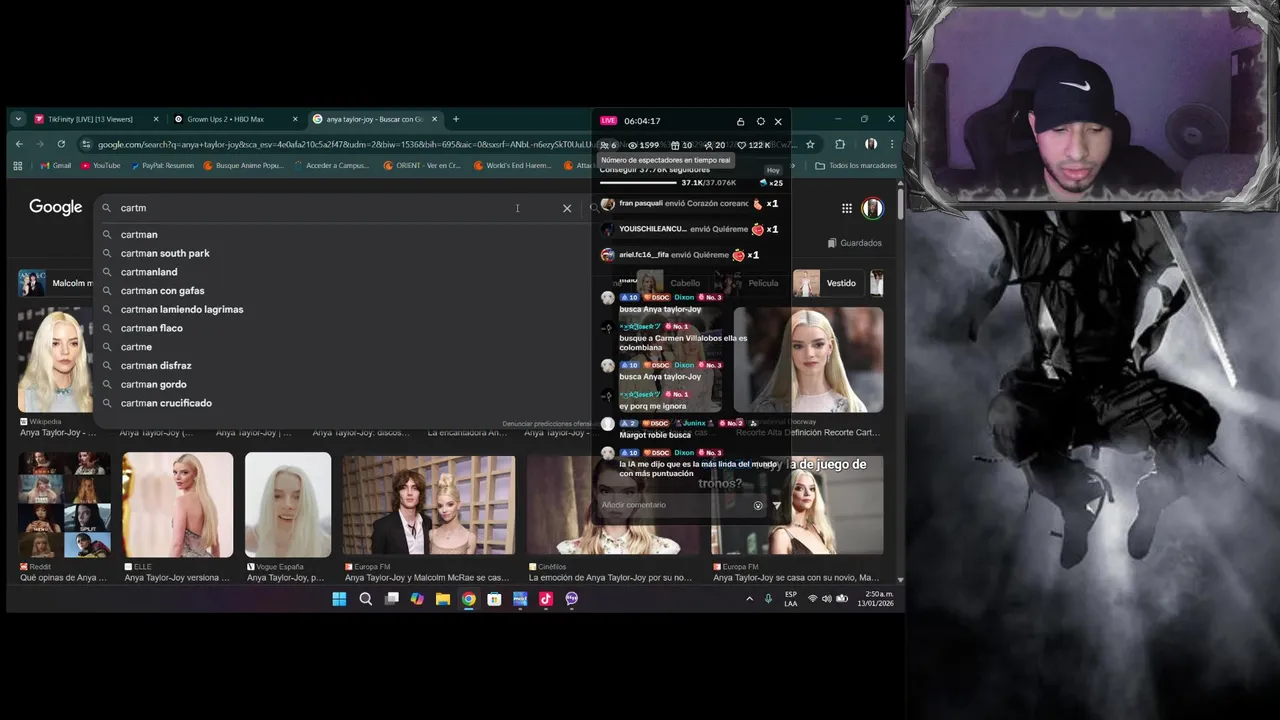Open the Chrome extensions puzzle icon
This screenshot has height=720, width=1280.
coord(840,144)
